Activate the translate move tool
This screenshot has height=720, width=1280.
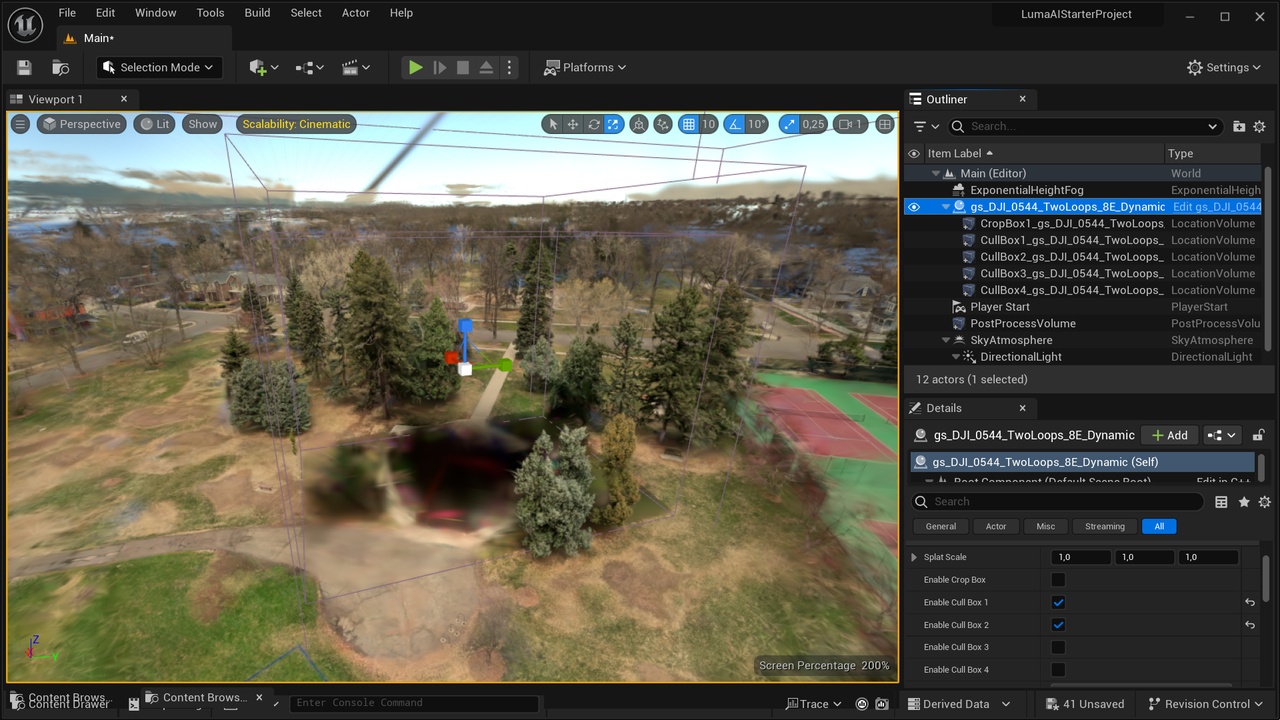click(x=573, y=124)
